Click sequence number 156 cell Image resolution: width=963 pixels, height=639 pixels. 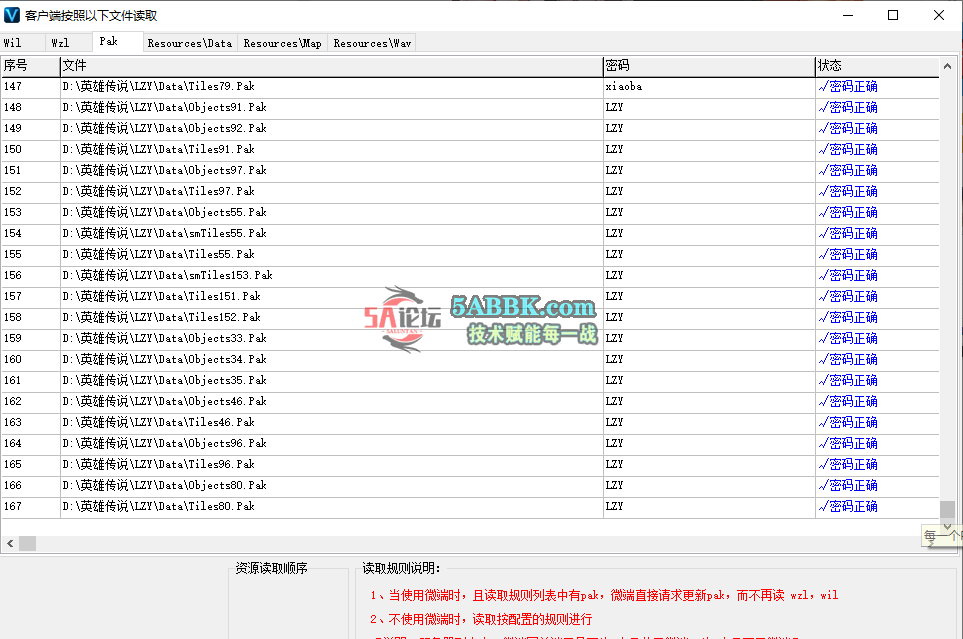click(x=30, y=275)
